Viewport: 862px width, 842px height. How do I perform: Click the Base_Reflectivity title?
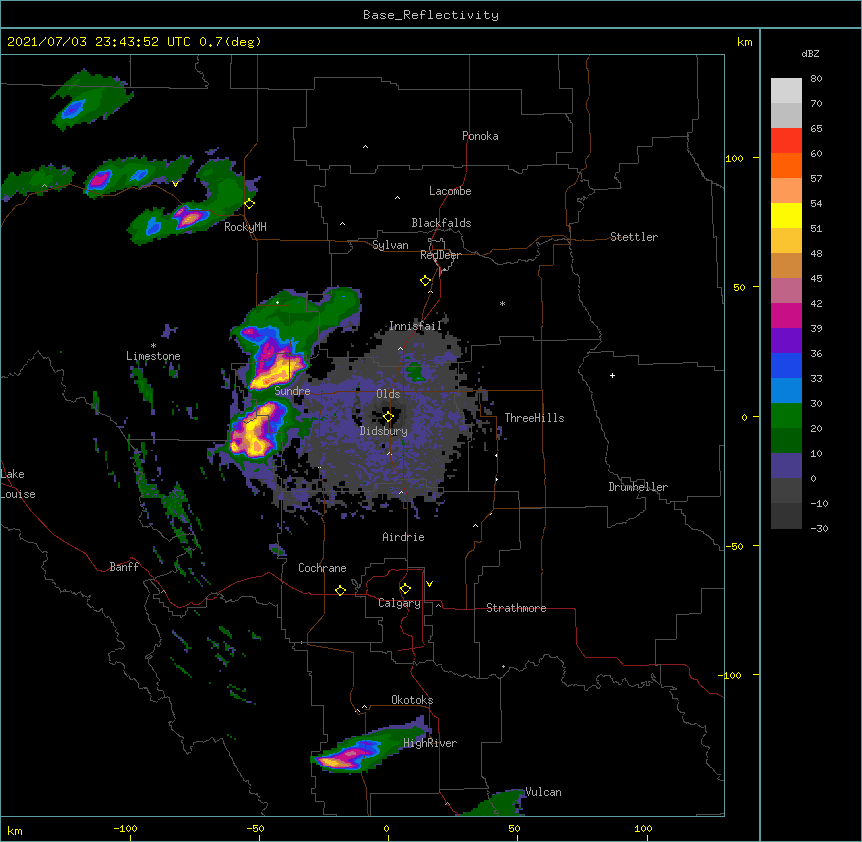(x=431, y=15)
